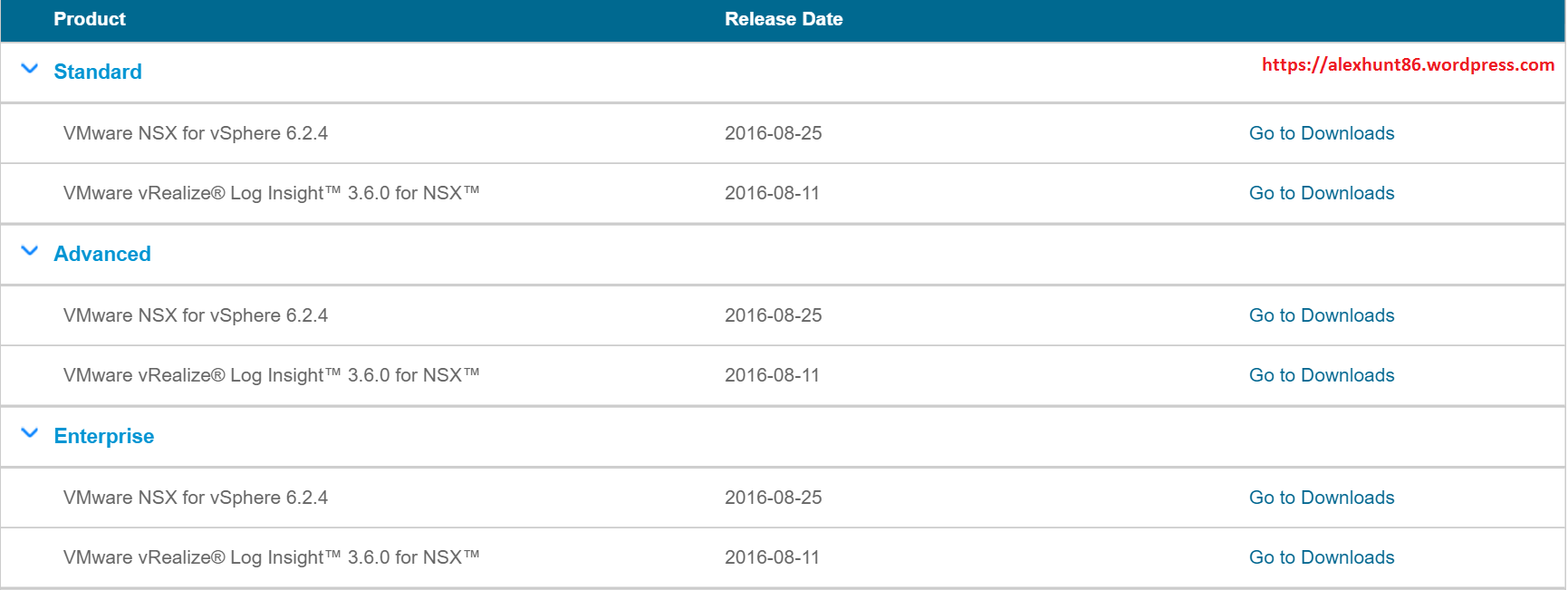Click Enterprise Log Insight release date 2016-08-11

772,557
